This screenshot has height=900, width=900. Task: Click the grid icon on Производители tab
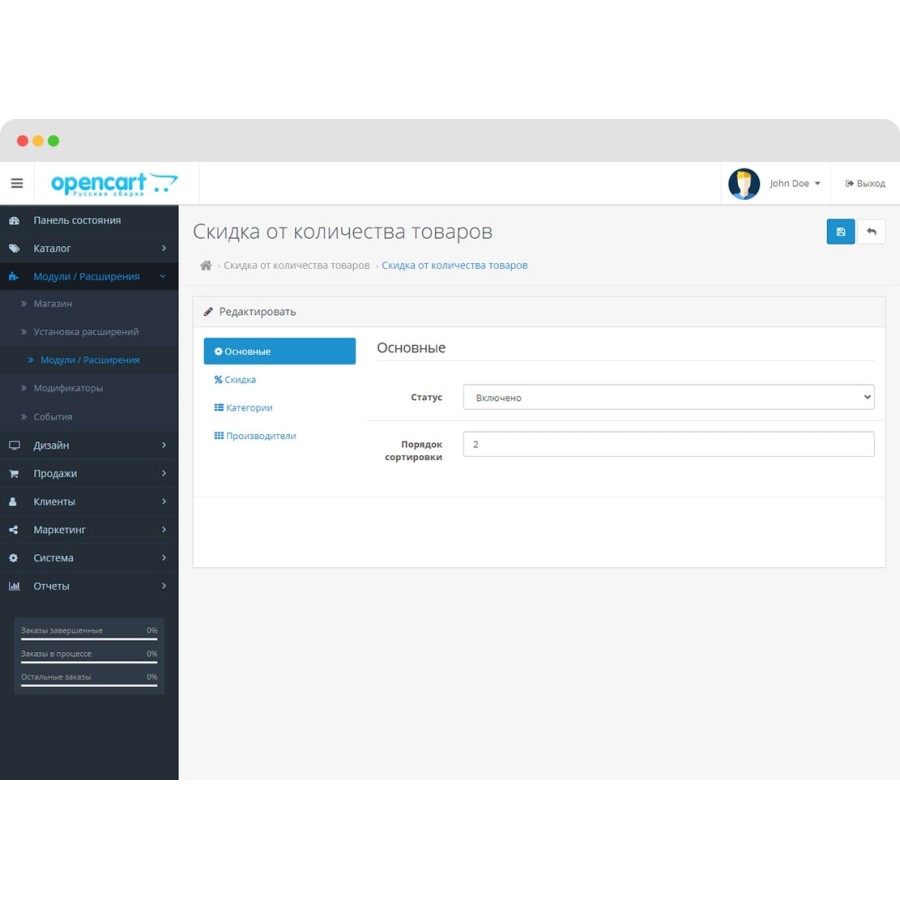point(219,436)
